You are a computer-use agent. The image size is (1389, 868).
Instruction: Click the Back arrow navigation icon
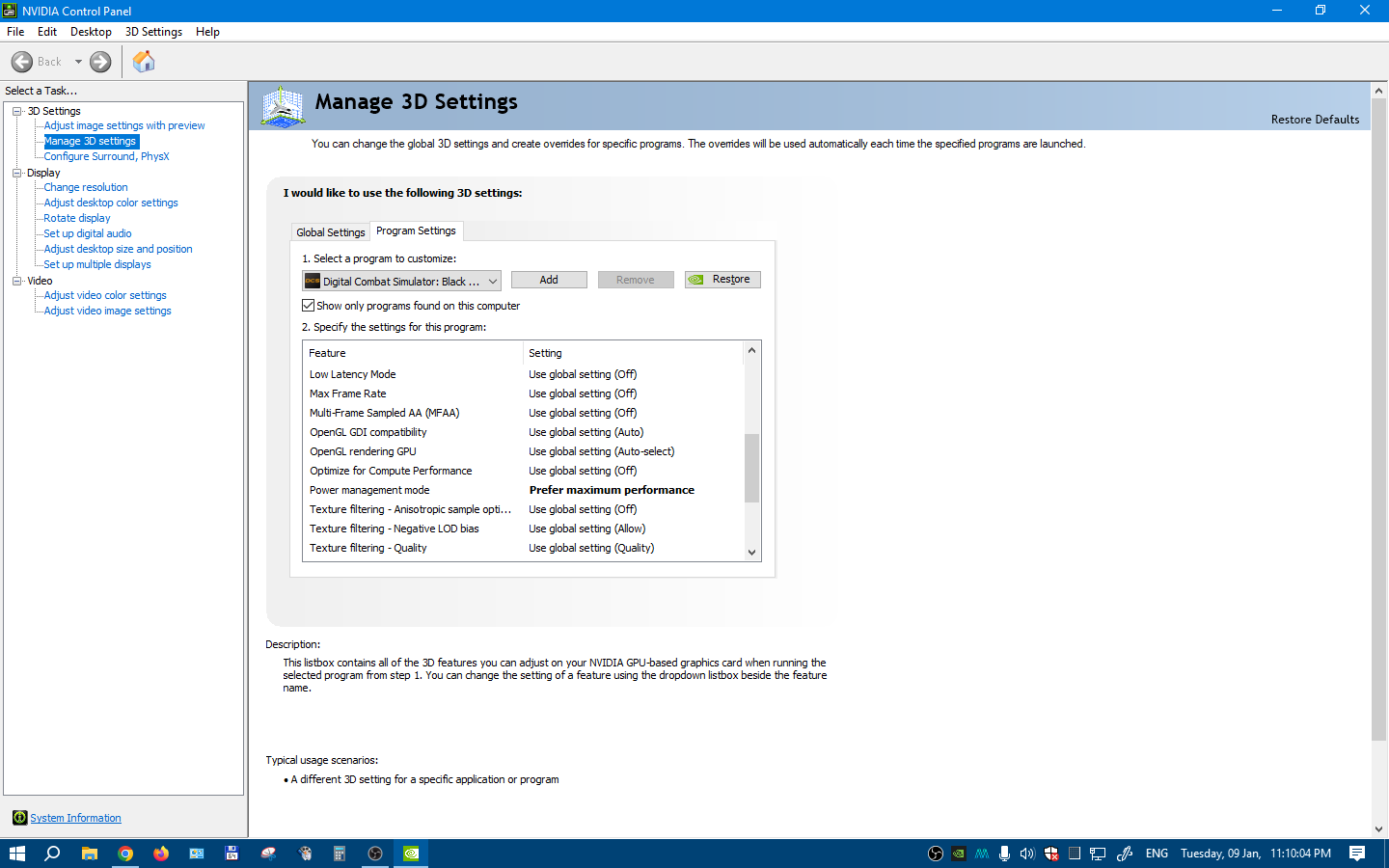point(22,62)
